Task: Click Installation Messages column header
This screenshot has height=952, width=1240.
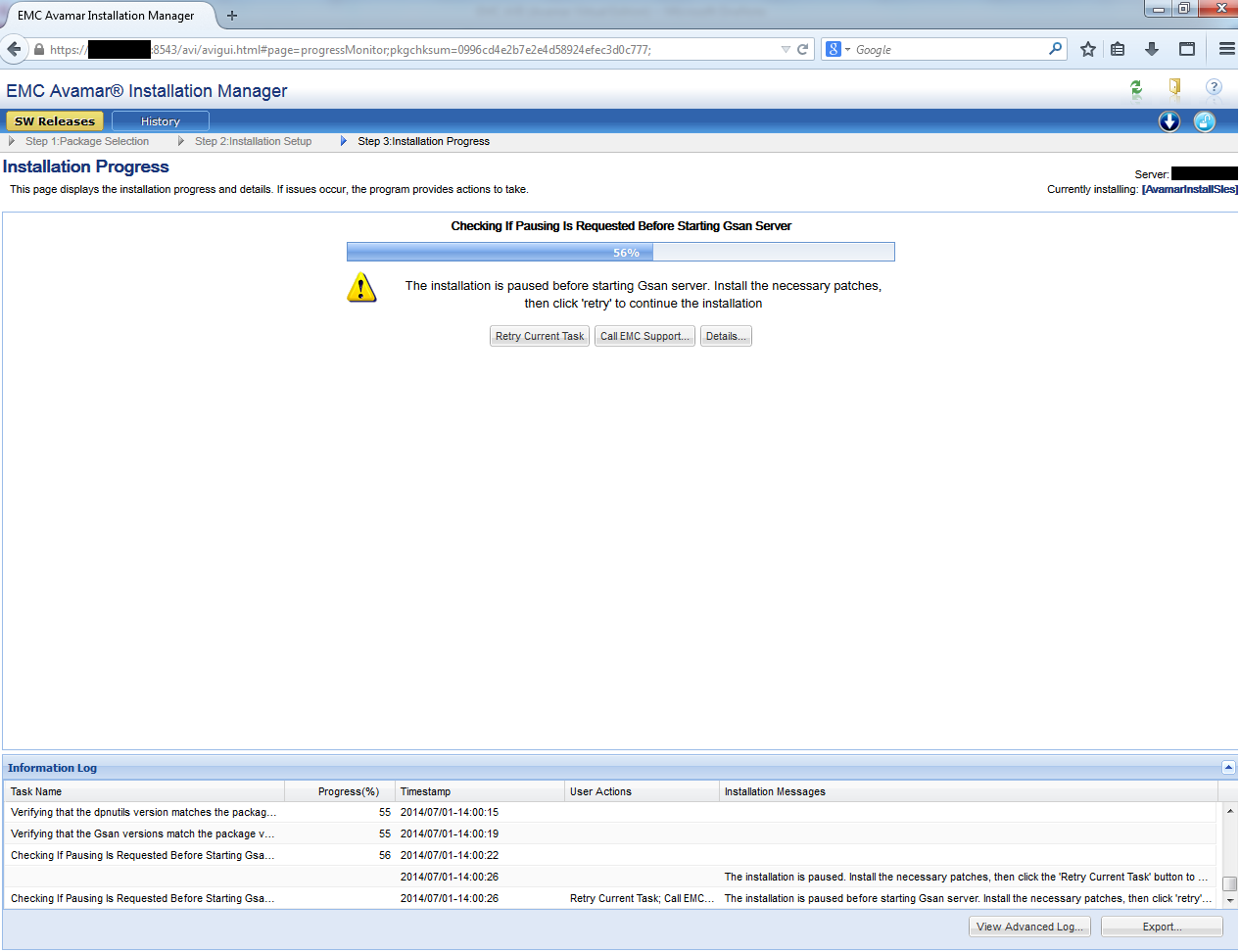Action: pyautogui.click(x=969, y=791)
